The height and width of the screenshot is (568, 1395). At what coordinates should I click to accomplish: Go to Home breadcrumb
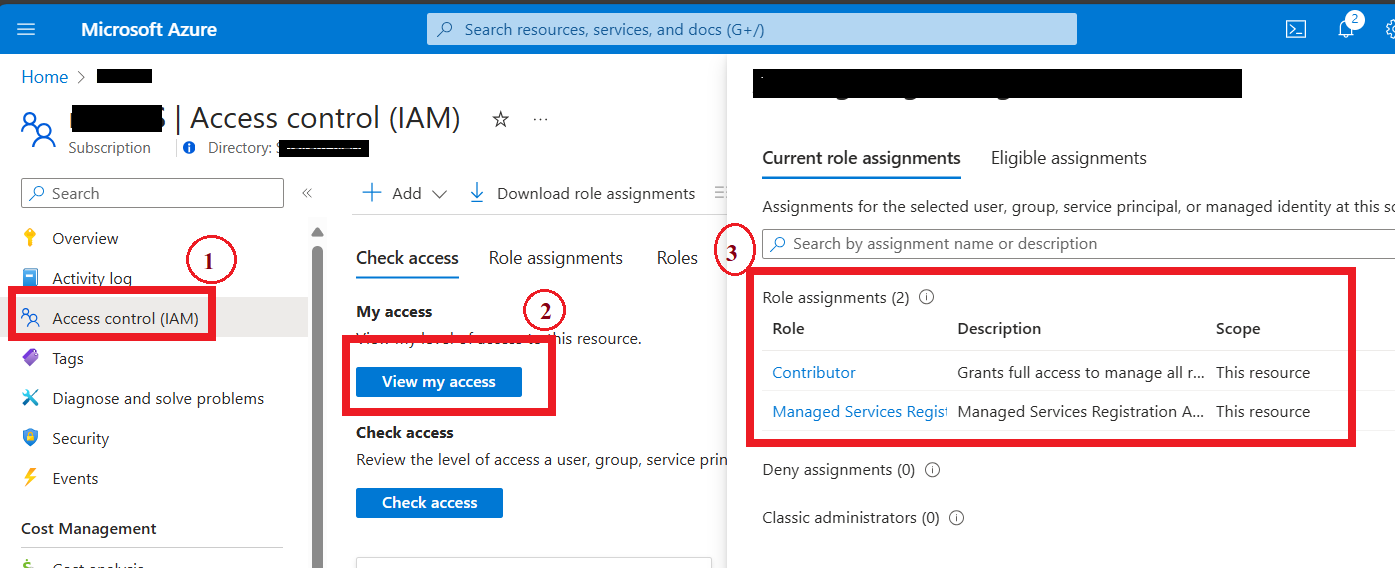tap(45, 77)
